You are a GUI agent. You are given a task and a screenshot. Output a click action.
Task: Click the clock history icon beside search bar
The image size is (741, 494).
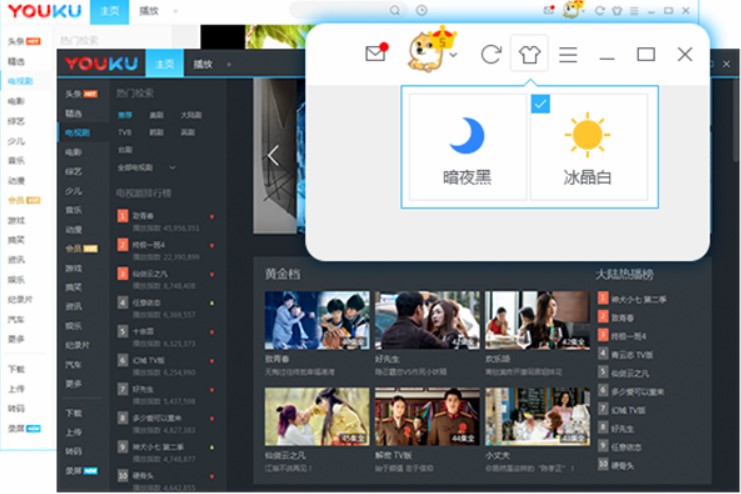pyautogui.click(x=422, y=10)
